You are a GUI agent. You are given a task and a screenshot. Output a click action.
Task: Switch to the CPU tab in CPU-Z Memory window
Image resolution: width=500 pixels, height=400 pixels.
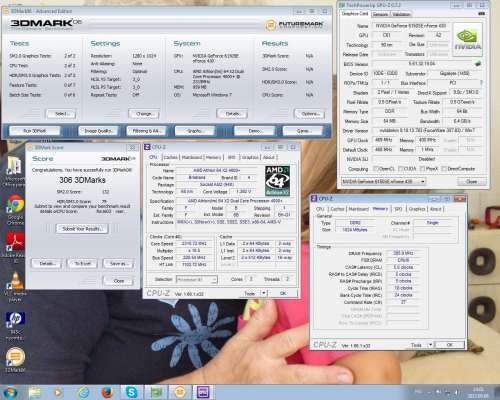pos(320,209)
